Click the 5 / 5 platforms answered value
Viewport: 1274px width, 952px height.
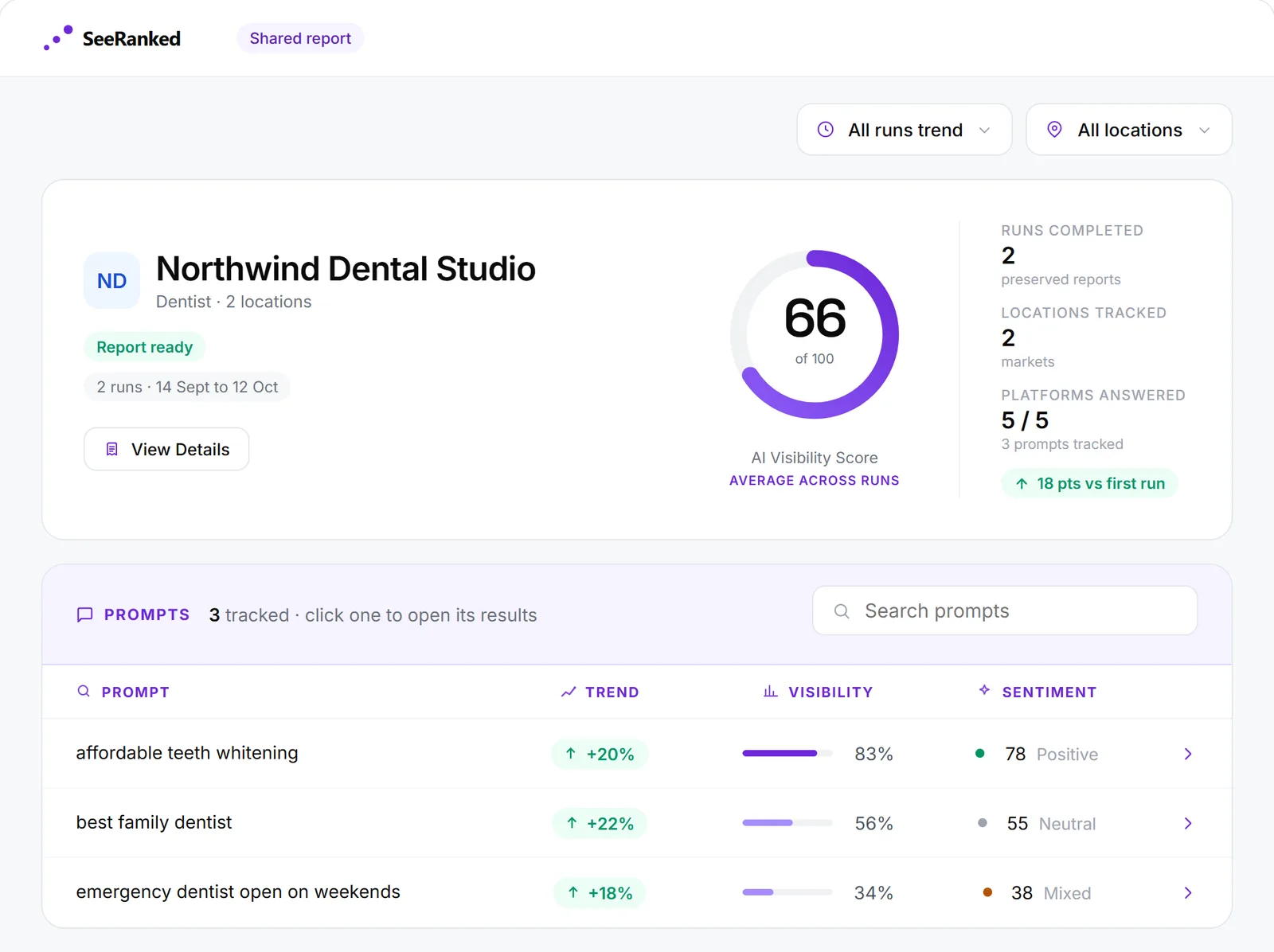pyautogui.click(x=1025, y=419)
